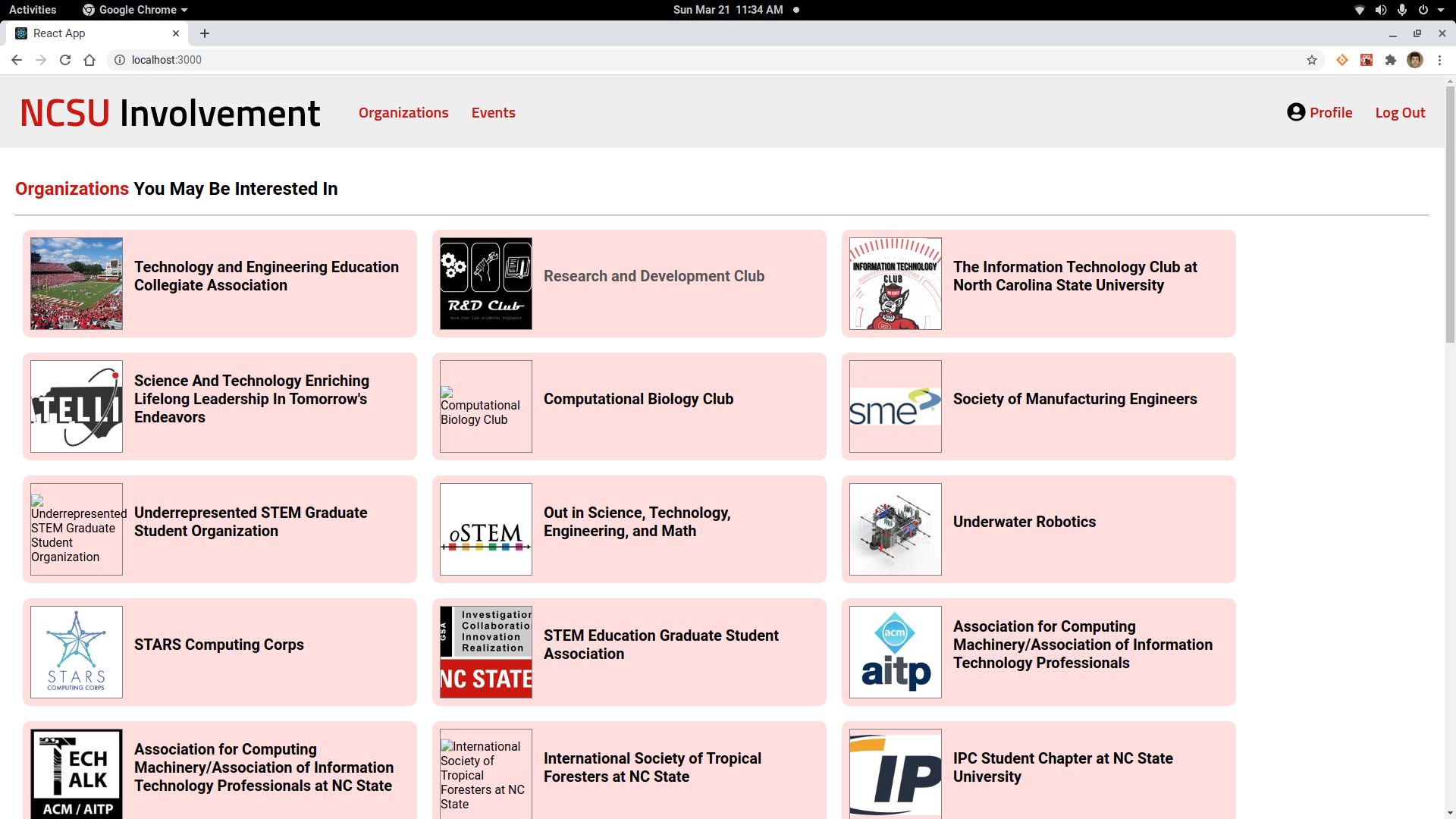Expand the Google Chrome app menu

[135, 10]
